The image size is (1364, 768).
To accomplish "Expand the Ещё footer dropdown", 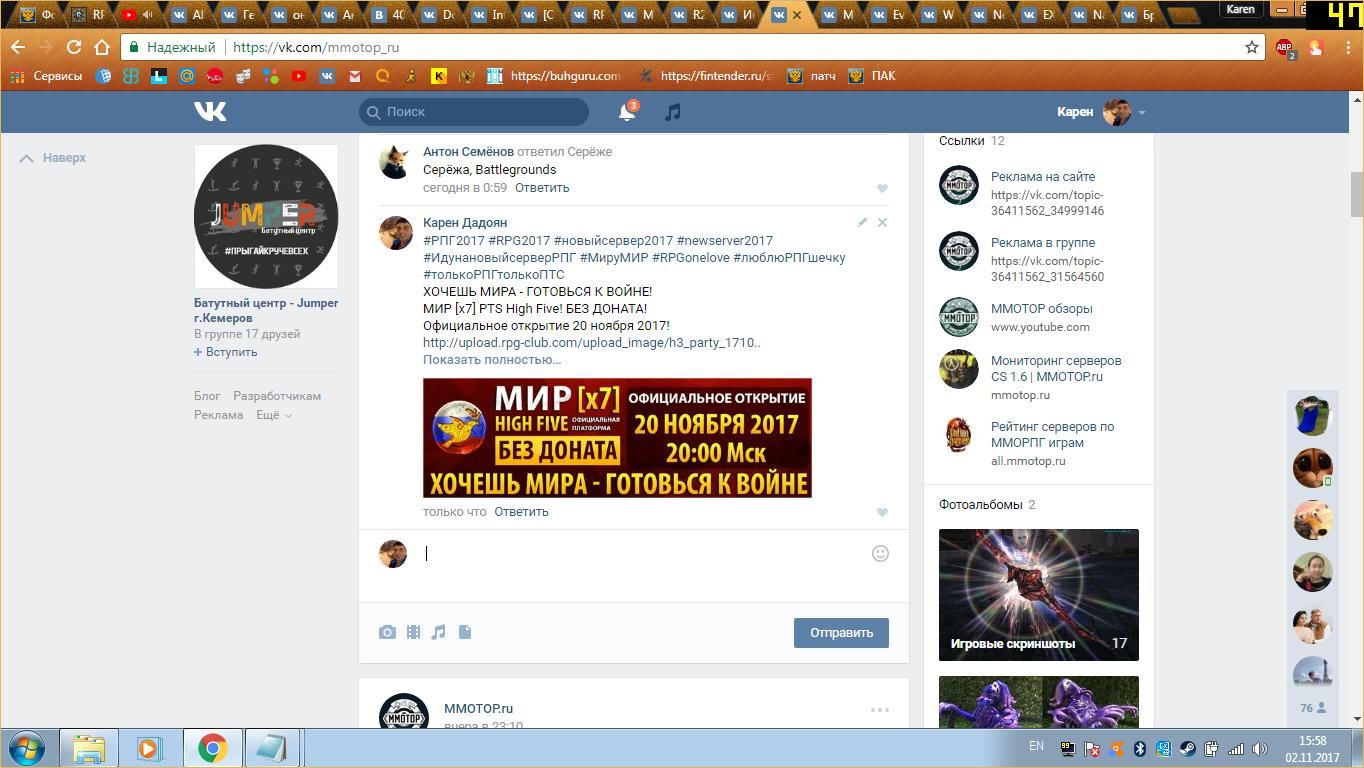I will click(x=273, y=415).
